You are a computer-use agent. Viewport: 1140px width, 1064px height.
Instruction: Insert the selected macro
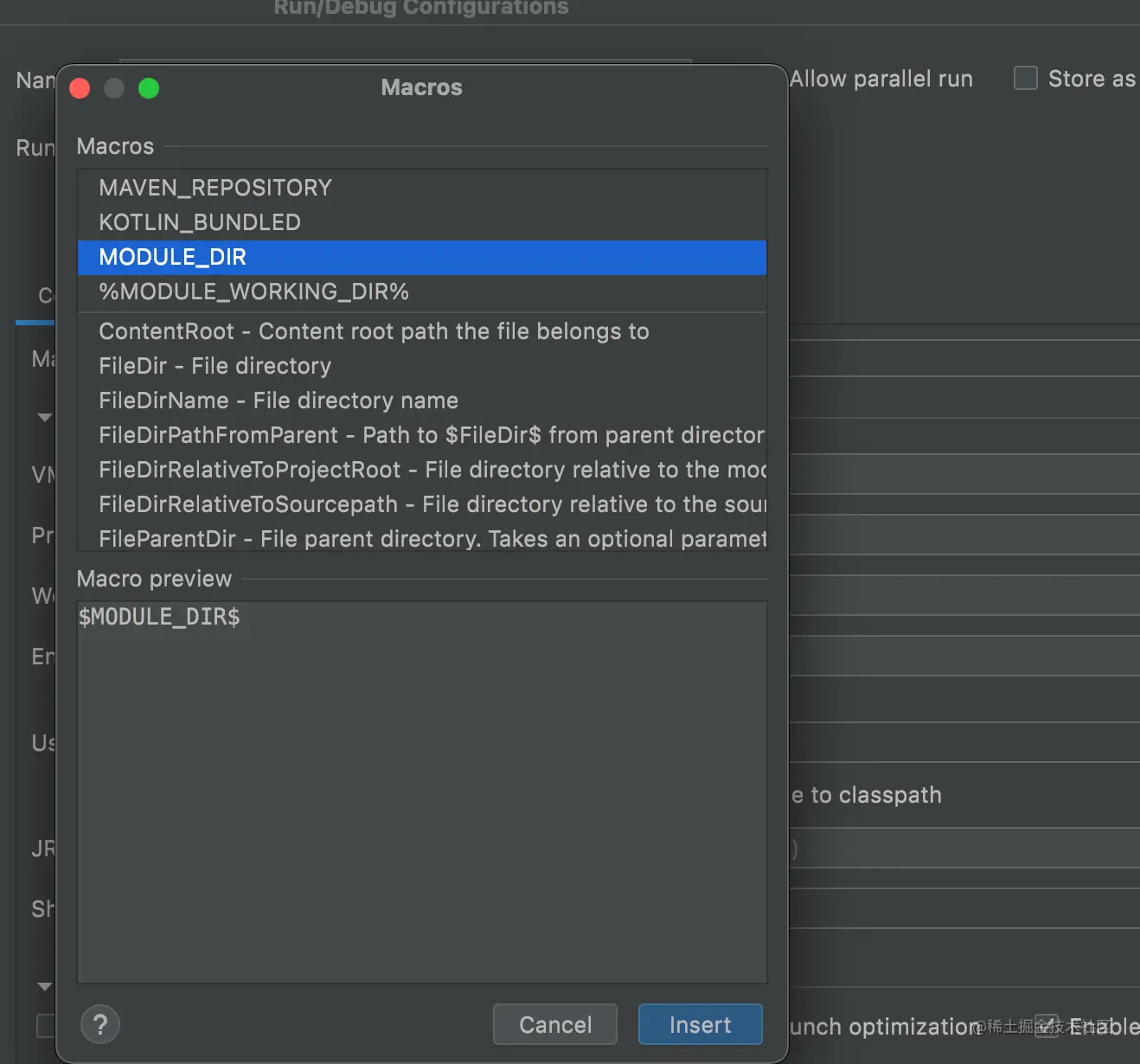(x=700, y=1025)
